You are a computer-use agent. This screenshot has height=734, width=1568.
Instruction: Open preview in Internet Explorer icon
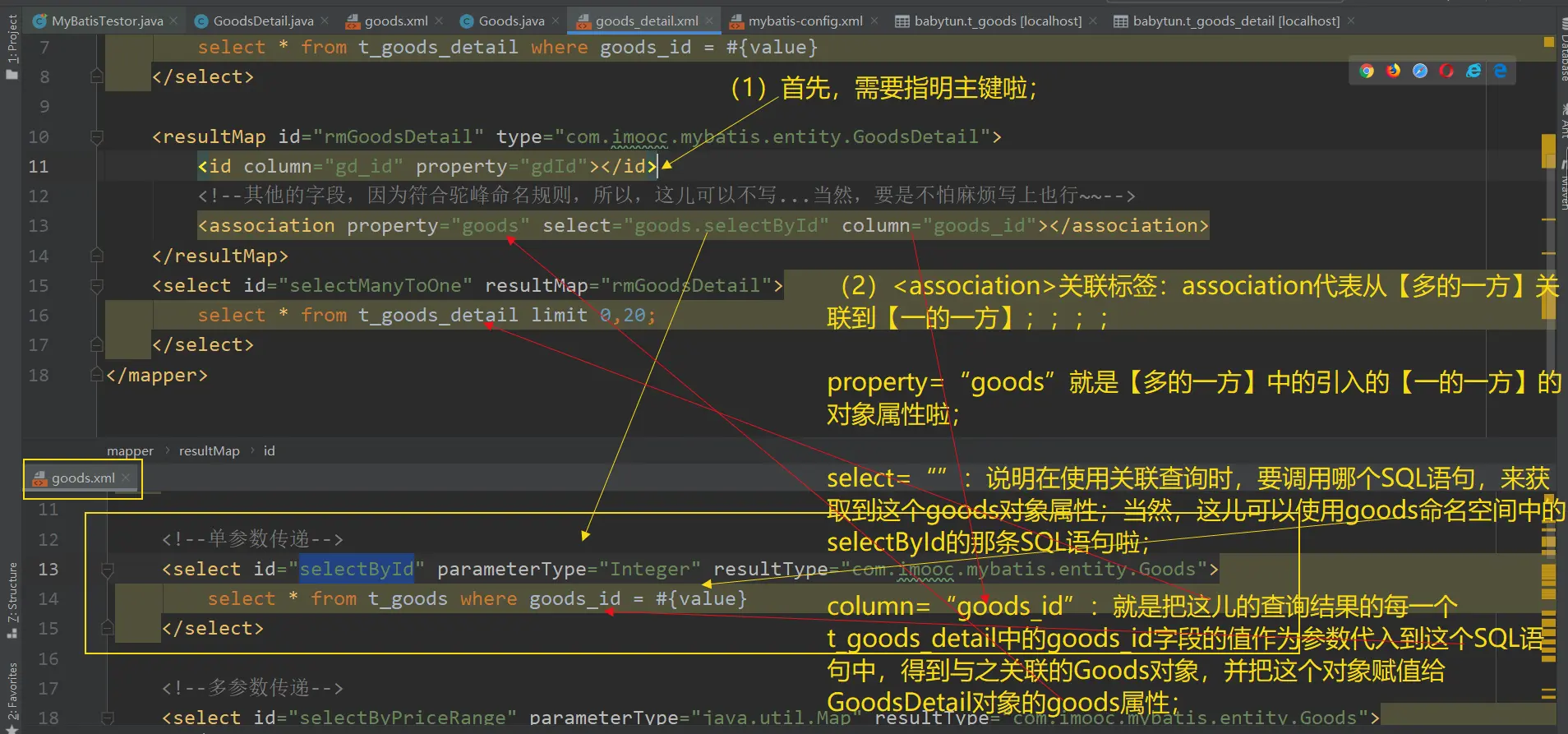tap(1473, 72)
